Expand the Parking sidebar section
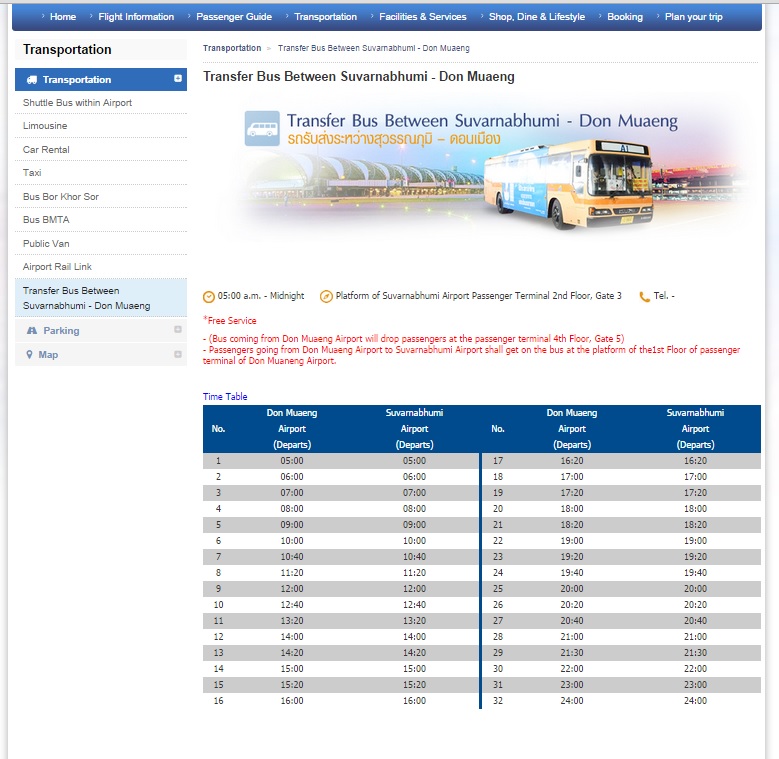Screen dimensions: 779x759 [178, 329]
